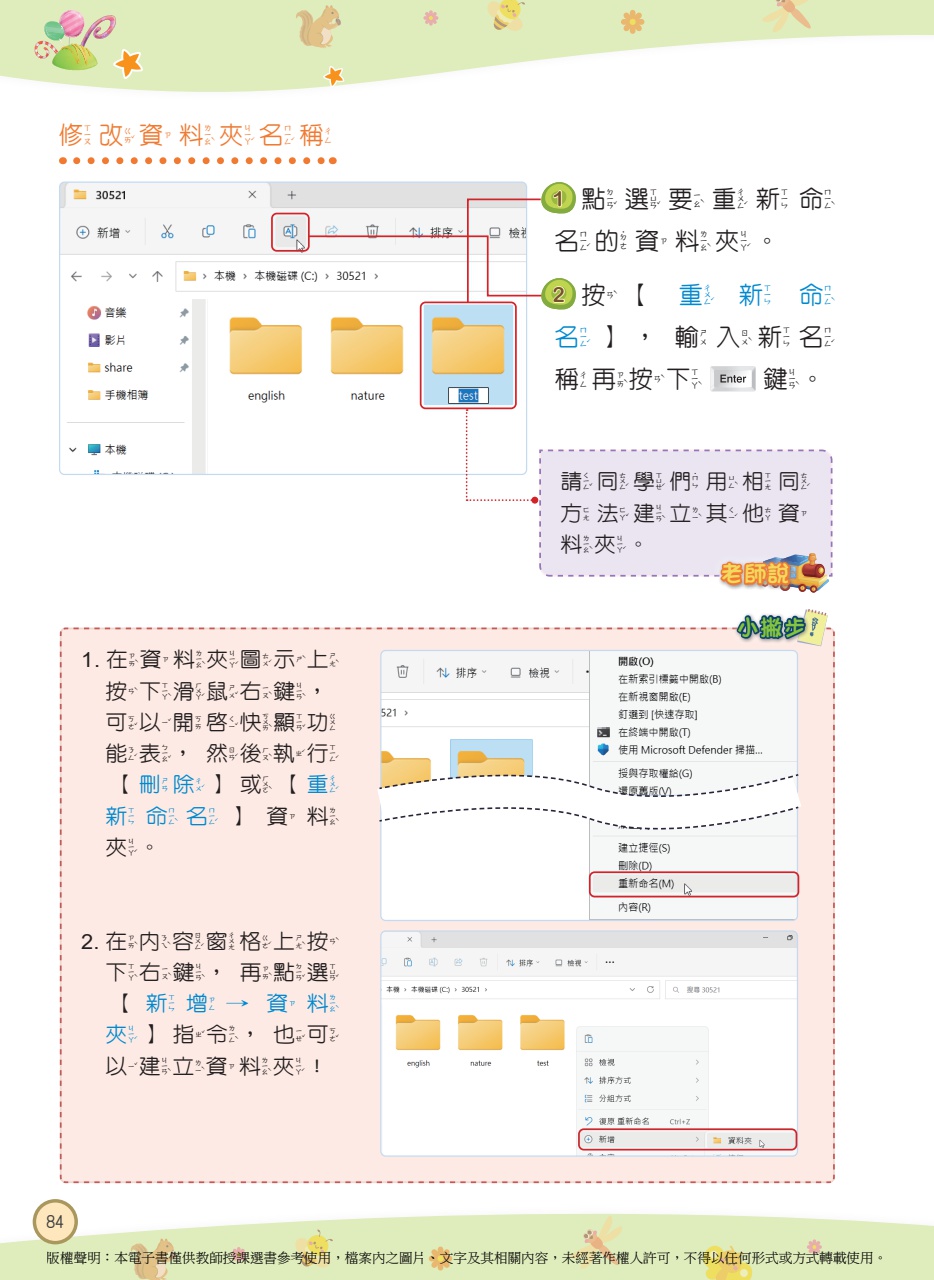The width and height of the screenshot is (934, 1280).
Task: Click the test folder name edit field
Action: pos(468,396)
